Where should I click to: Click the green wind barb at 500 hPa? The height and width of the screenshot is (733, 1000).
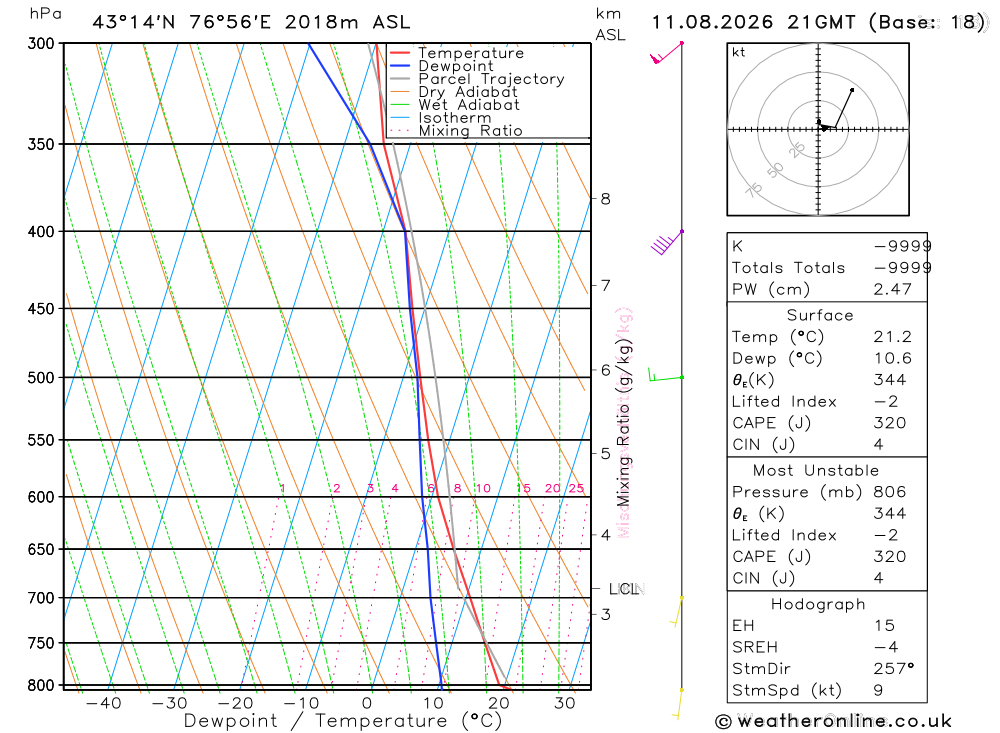(x=666, y=374)
